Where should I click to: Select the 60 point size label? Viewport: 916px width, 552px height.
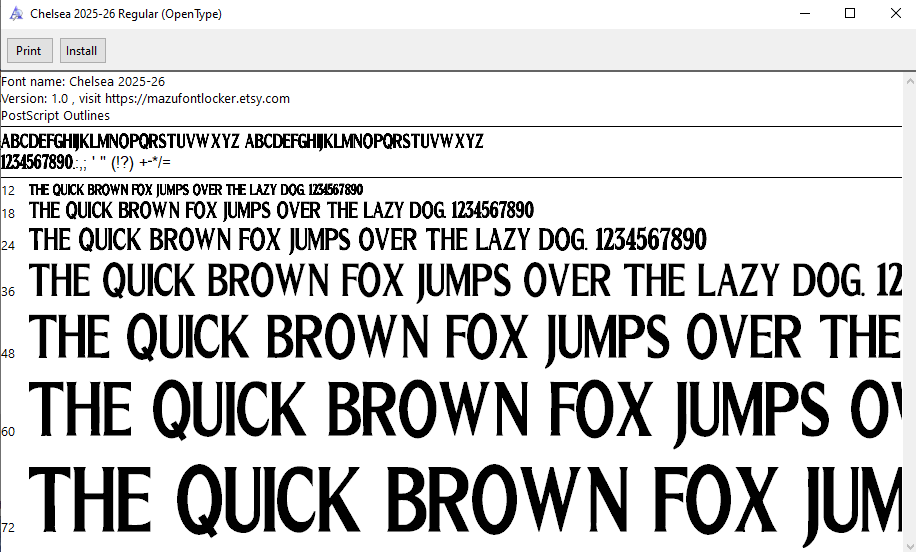pos(8,432)
